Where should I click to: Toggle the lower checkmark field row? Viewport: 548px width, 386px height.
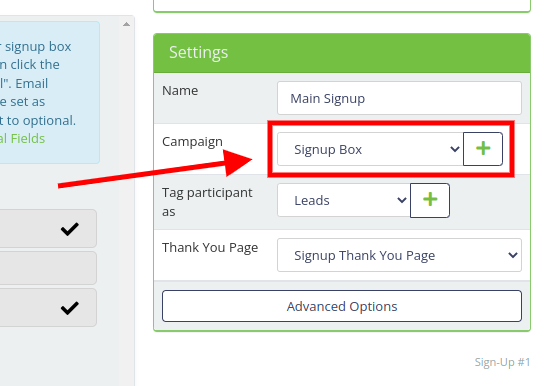point(48,308)
